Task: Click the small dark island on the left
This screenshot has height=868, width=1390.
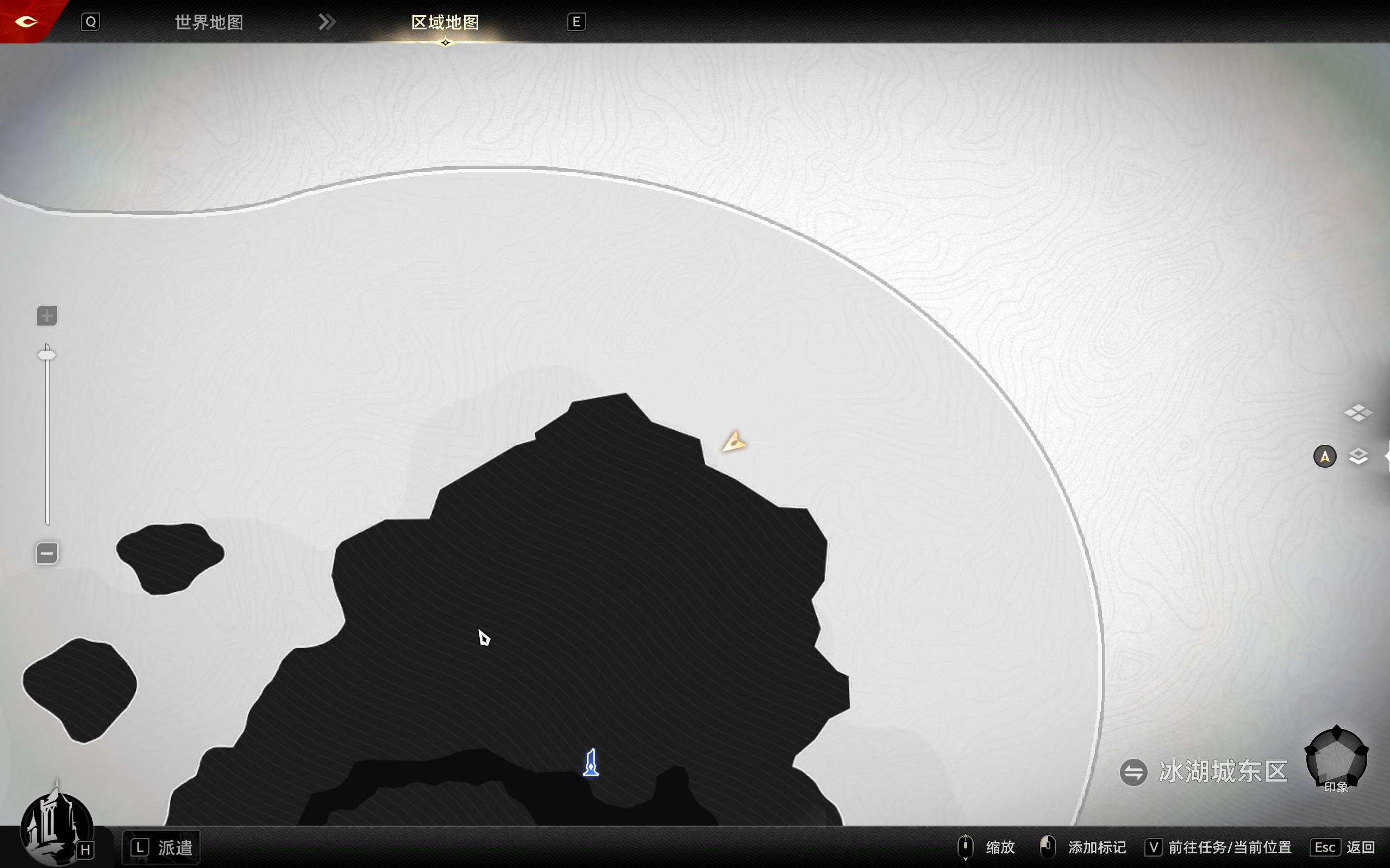Action: 170,557
